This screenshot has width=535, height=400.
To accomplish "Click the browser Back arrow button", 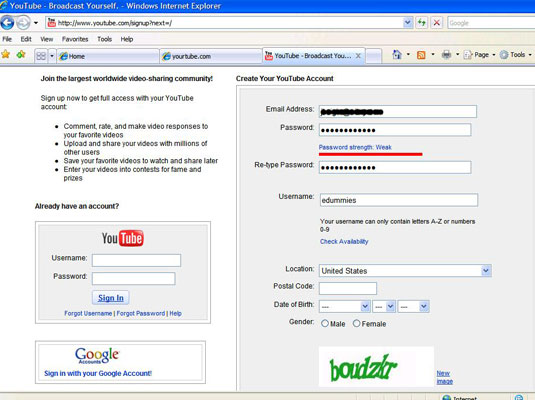I will click(7, 23).
